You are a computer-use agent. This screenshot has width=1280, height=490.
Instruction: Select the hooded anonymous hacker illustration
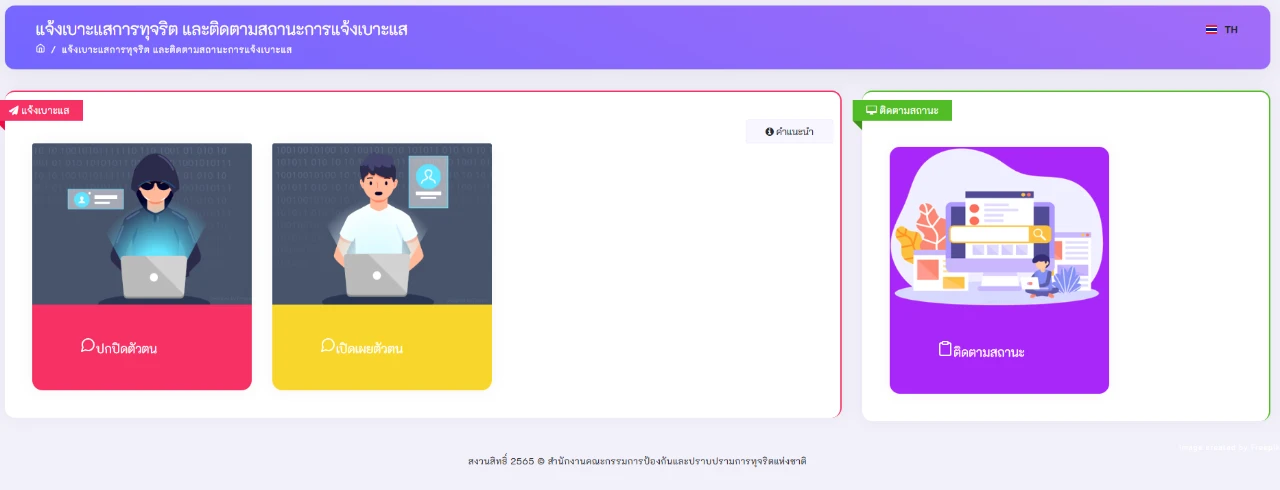142,223
